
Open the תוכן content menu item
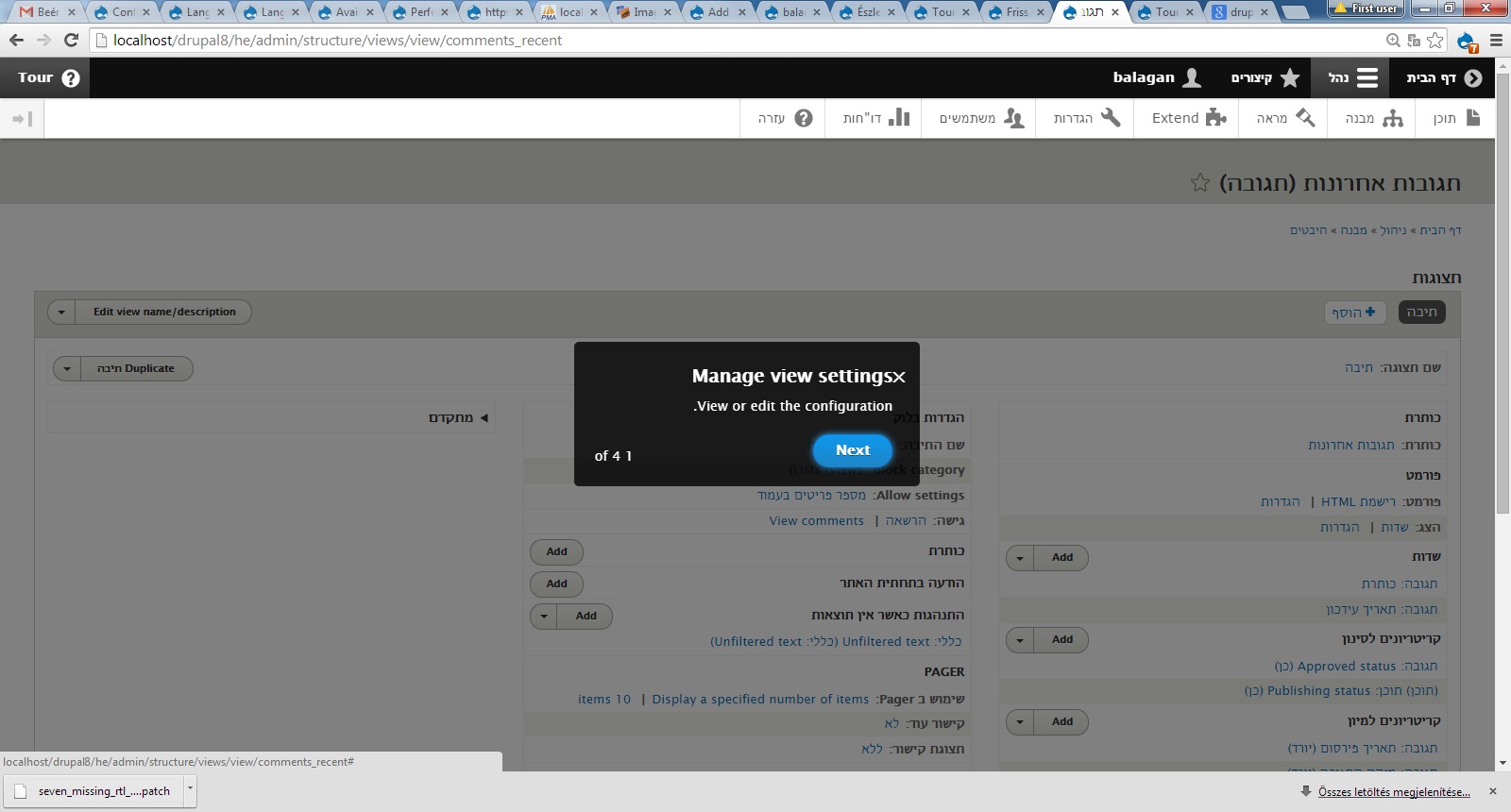tap(1455, 118)
